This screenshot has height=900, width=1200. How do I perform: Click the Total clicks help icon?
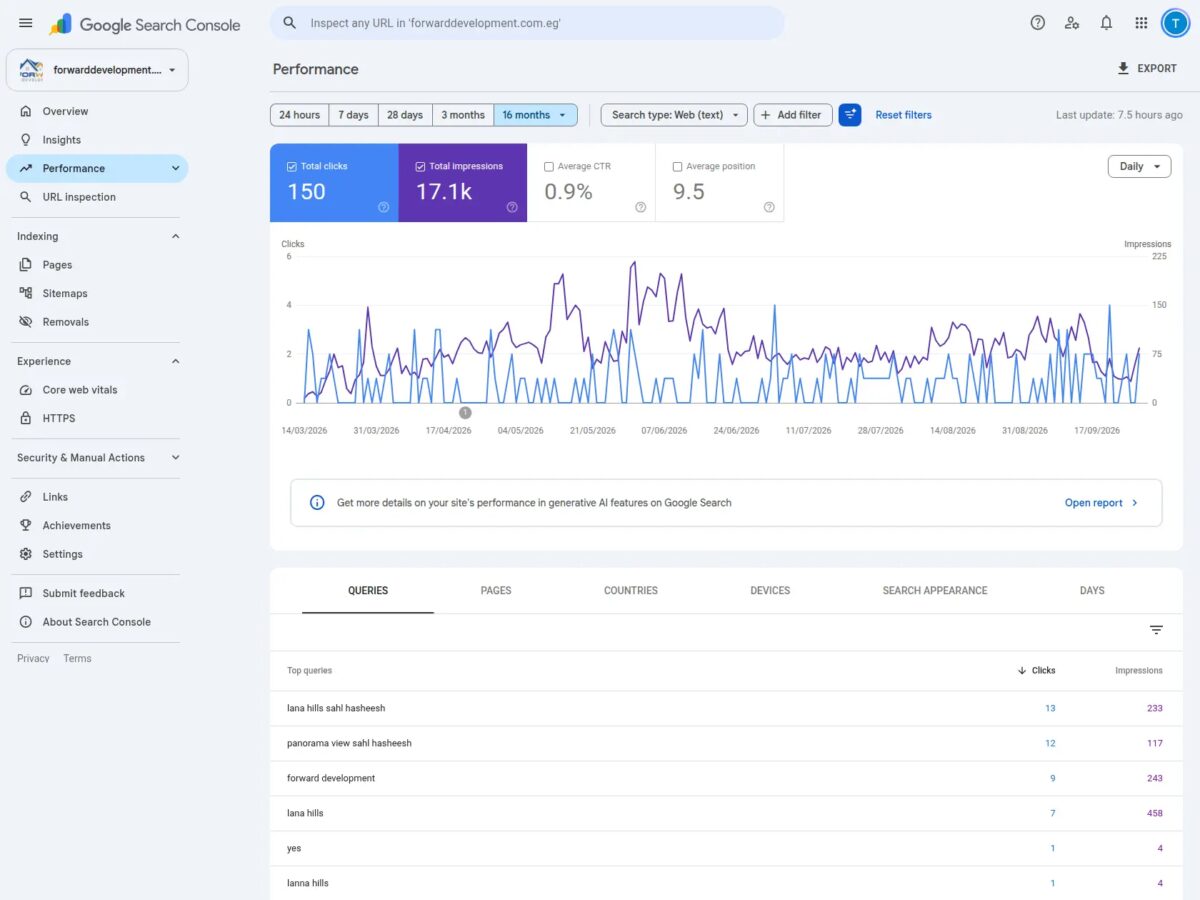pos(383,208)
